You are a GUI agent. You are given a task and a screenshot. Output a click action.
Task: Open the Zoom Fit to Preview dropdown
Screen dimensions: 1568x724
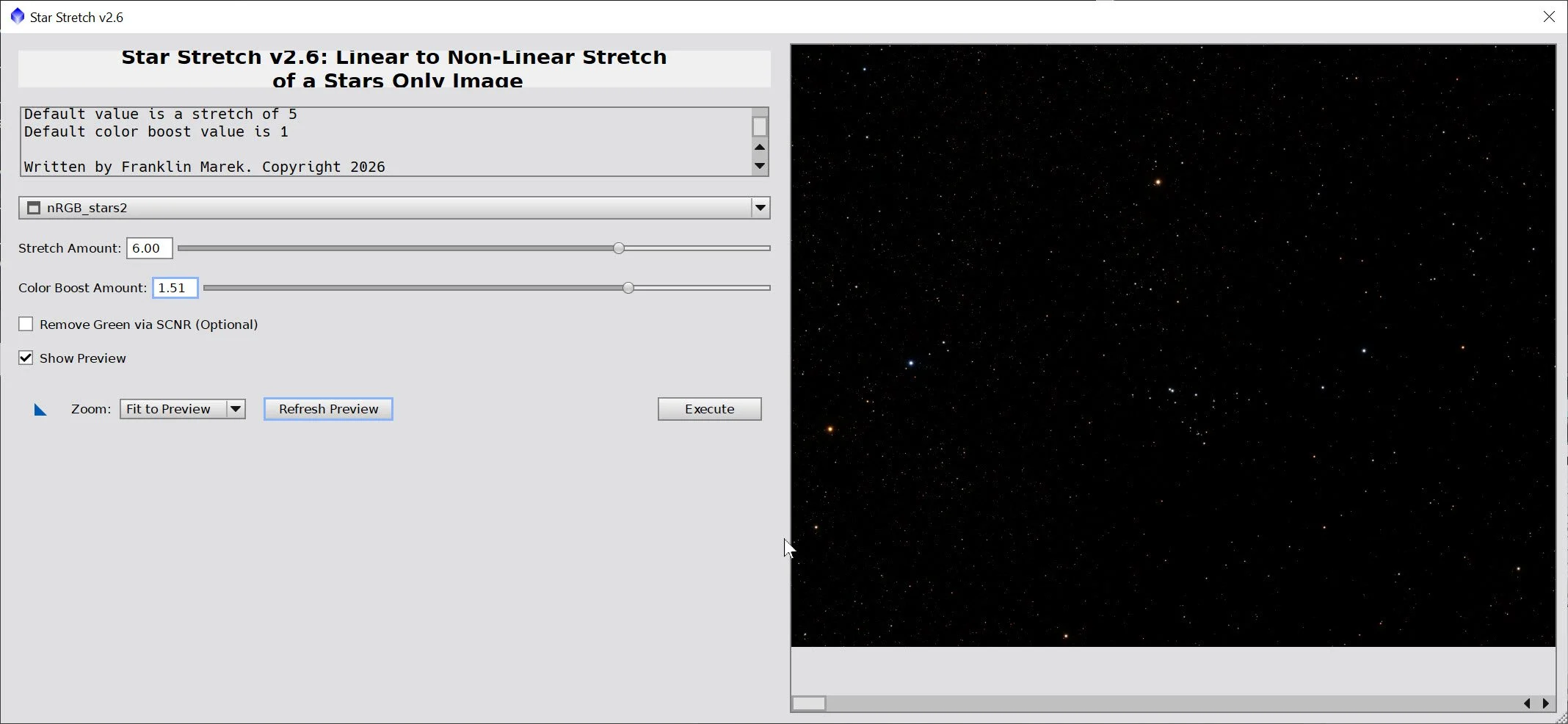(x=236, y=409)
